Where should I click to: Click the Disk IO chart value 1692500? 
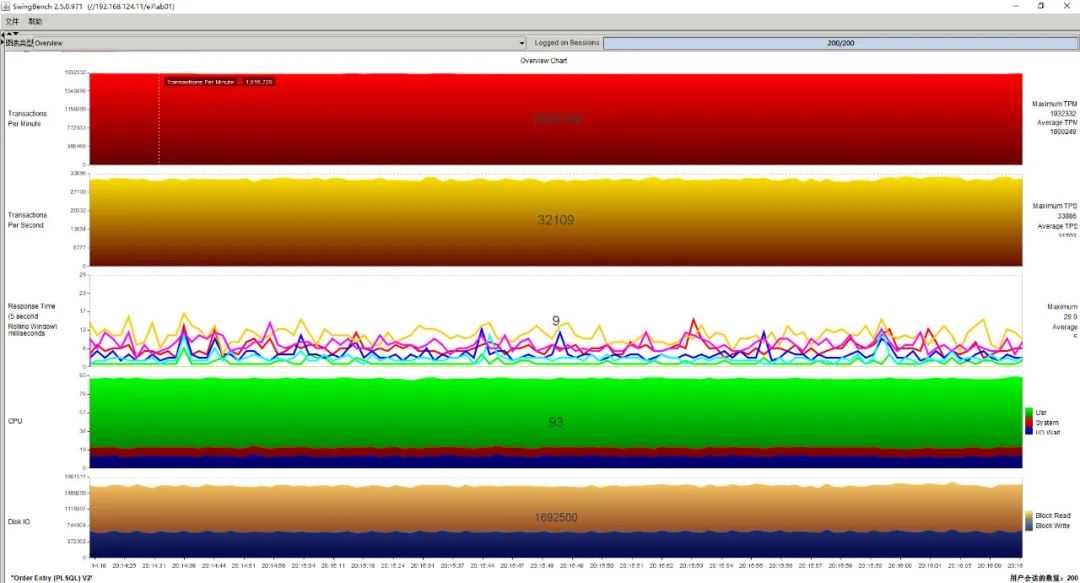(556, 517)
